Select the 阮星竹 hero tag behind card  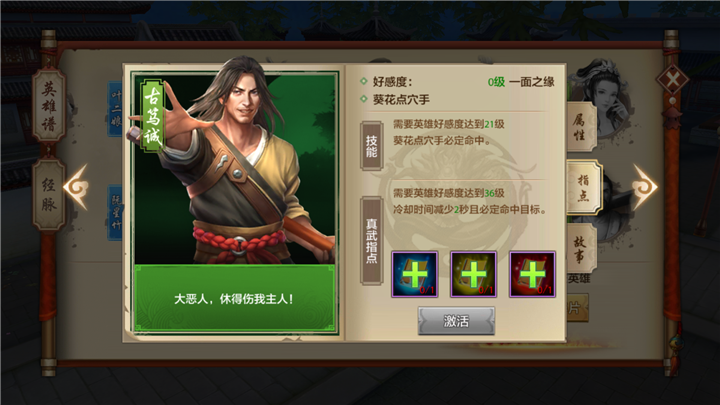tap(115, 212)
